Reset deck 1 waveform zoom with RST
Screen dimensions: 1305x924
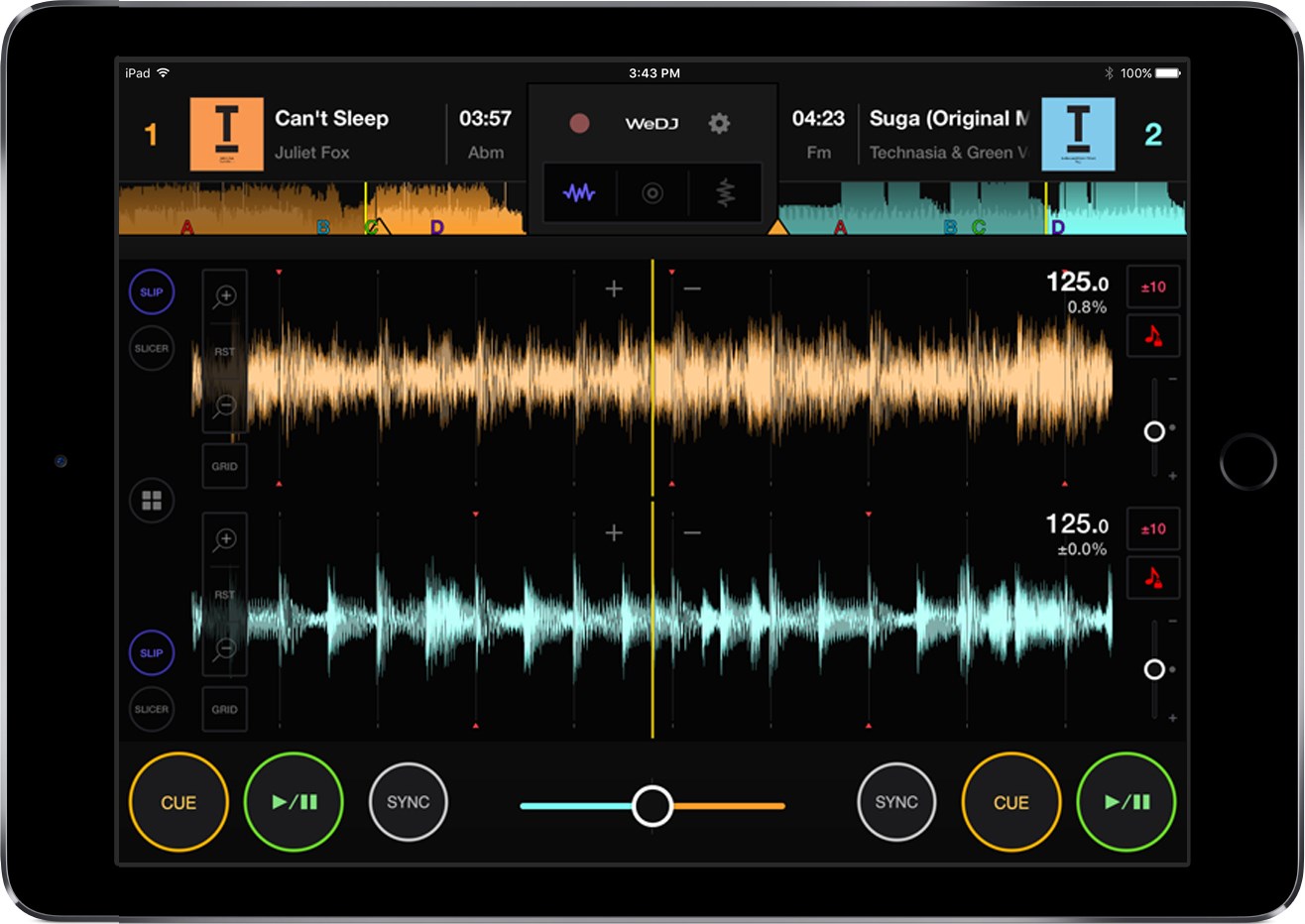[225, 352]
